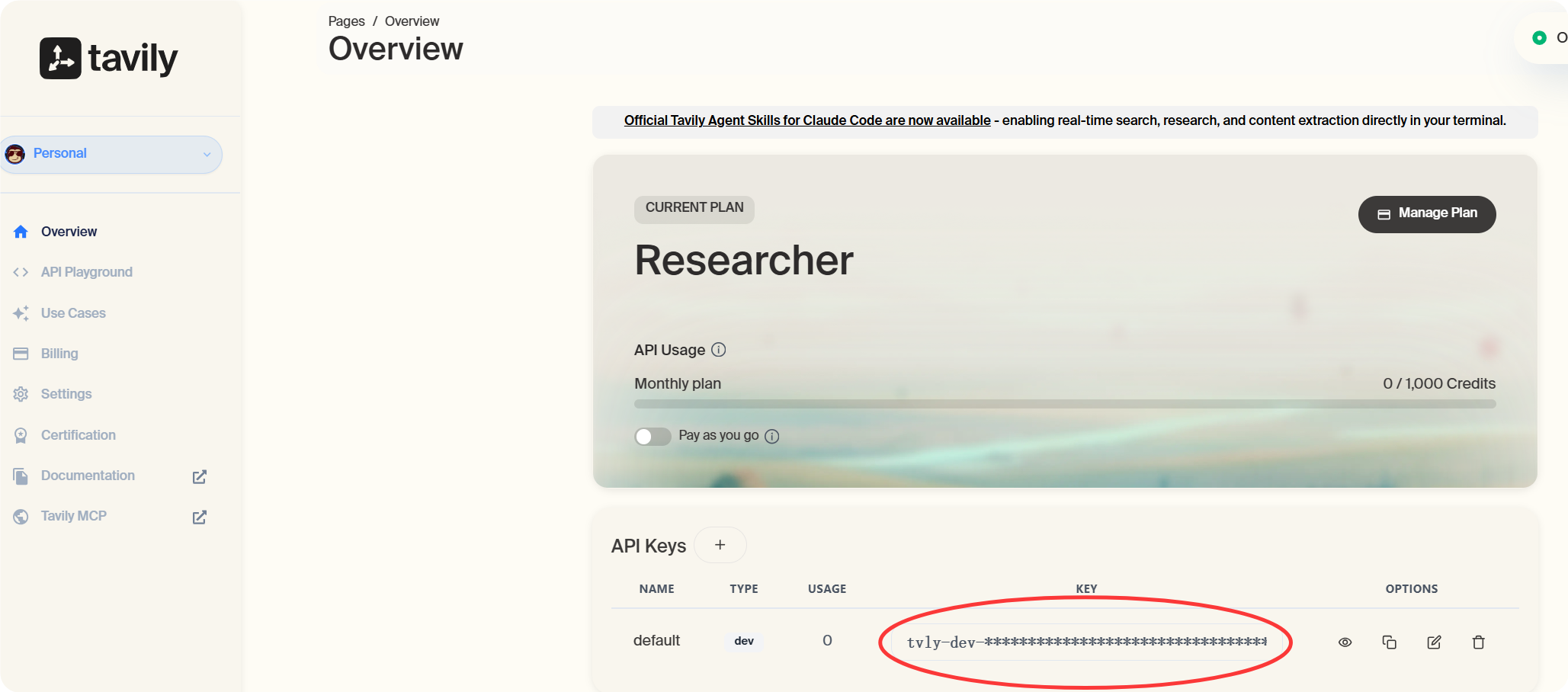Click the Settings gear icon
Screen dimensions: 1568x692
point(21,393)
